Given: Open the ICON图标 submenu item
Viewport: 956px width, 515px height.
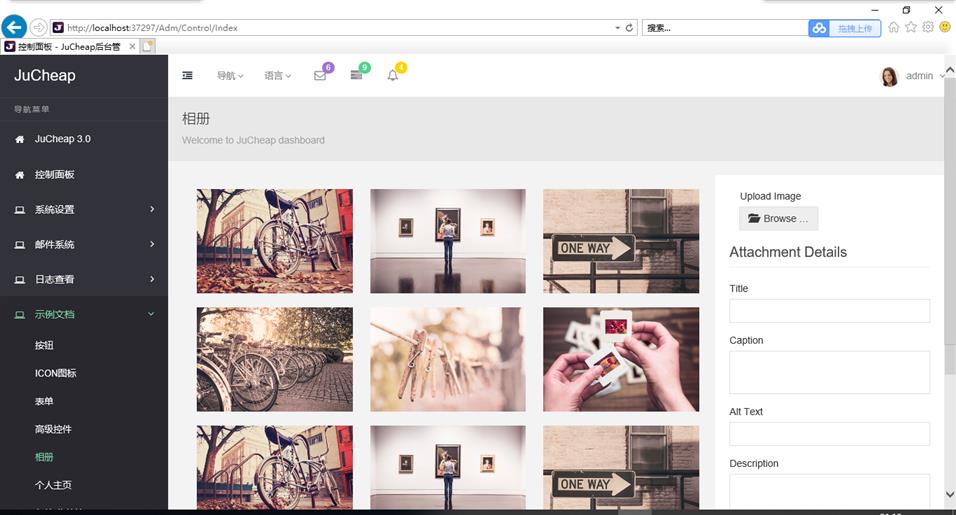Looking at the screenshot, I should (x=56, y=373).
